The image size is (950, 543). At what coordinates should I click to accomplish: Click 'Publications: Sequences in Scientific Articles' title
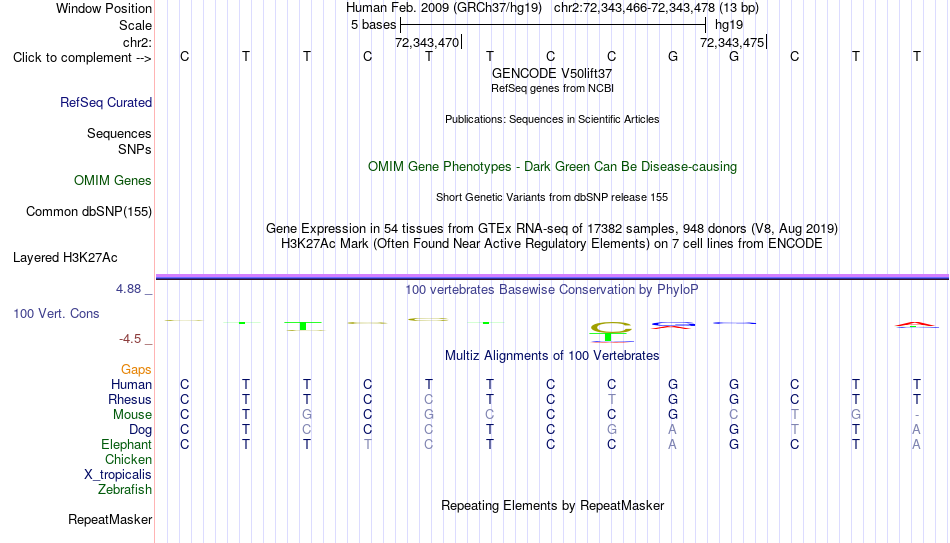(552, 119)
